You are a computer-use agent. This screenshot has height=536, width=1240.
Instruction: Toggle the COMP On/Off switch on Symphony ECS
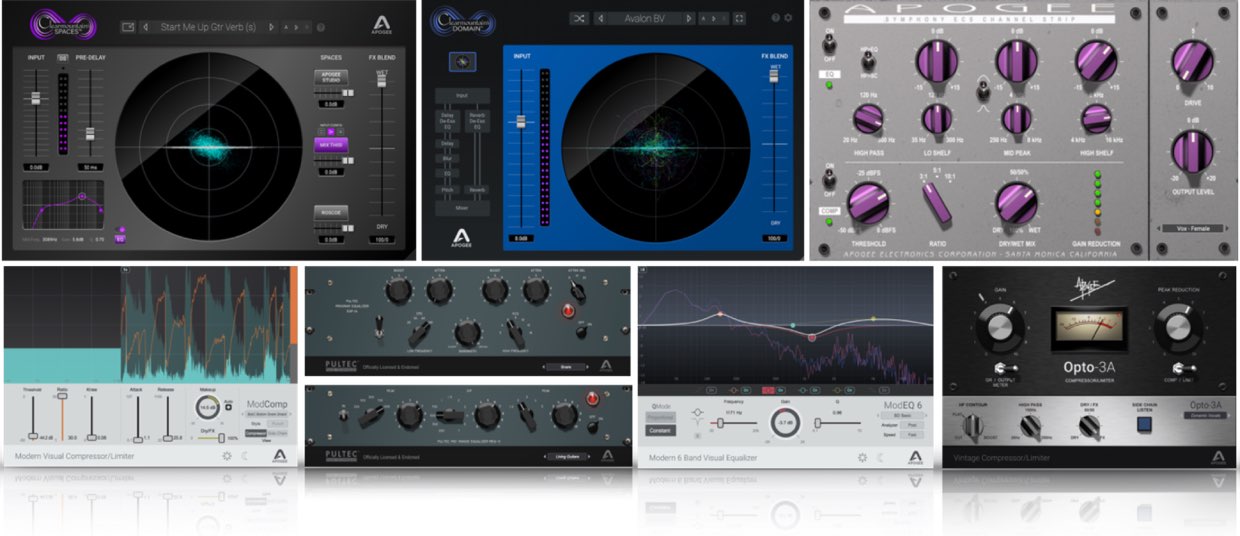pyautogui.click(x=830, y=179)
